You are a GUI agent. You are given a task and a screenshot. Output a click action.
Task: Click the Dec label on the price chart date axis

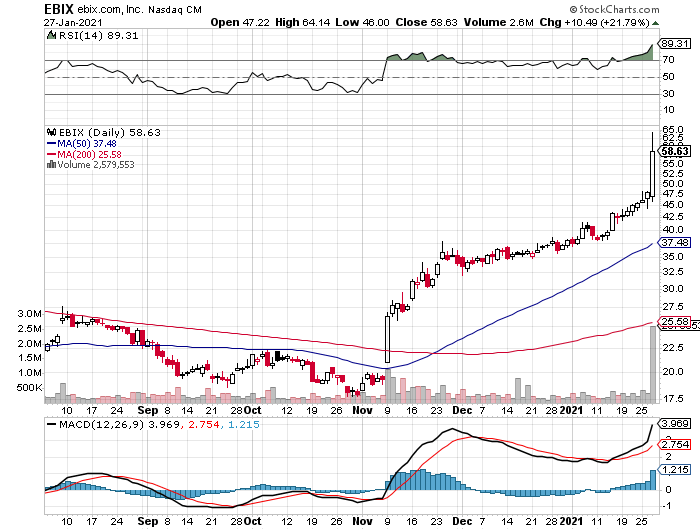point(462,410)
